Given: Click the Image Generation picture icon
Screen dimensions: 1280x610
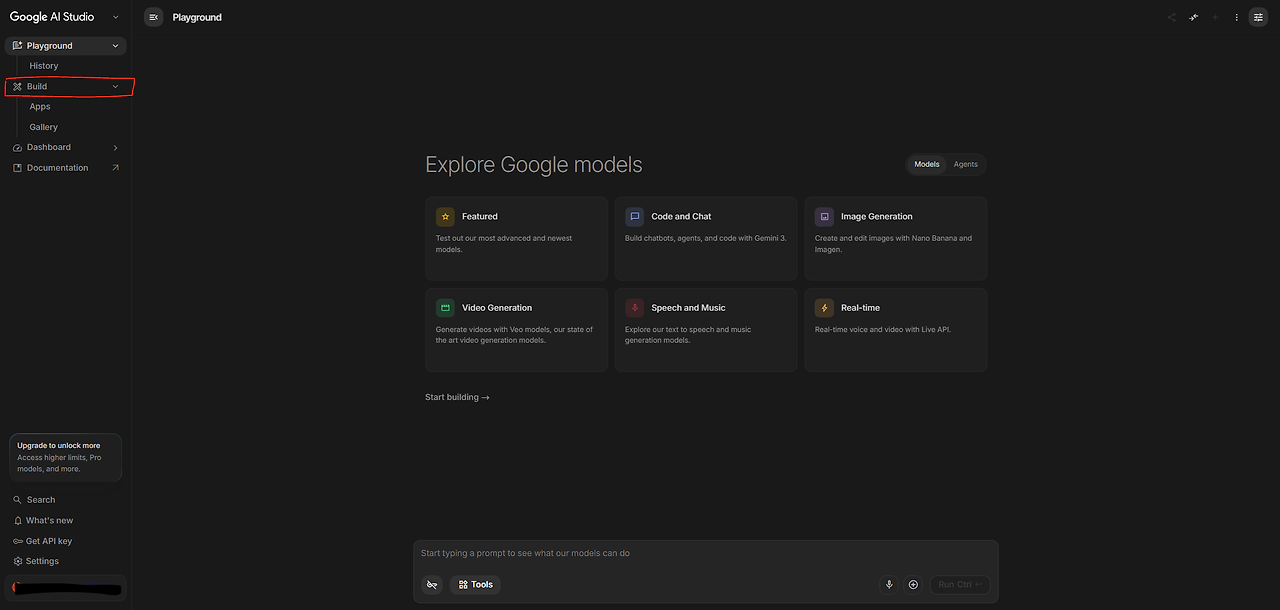Looking at the screenshot, I should tap(824, 216).
